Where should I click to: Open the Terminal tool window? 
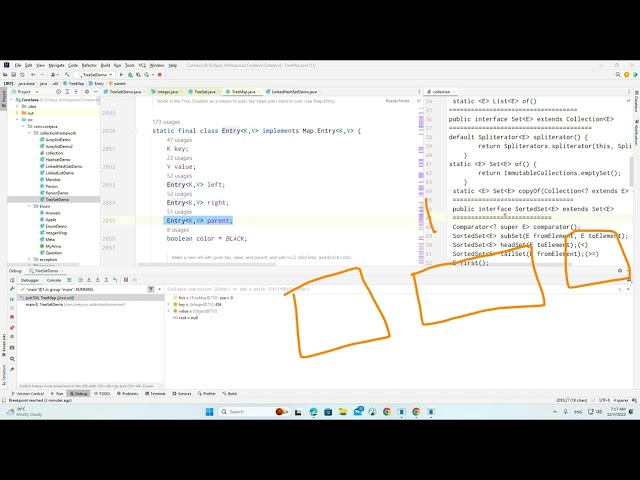pyautogui.click(x=156, y=393)
